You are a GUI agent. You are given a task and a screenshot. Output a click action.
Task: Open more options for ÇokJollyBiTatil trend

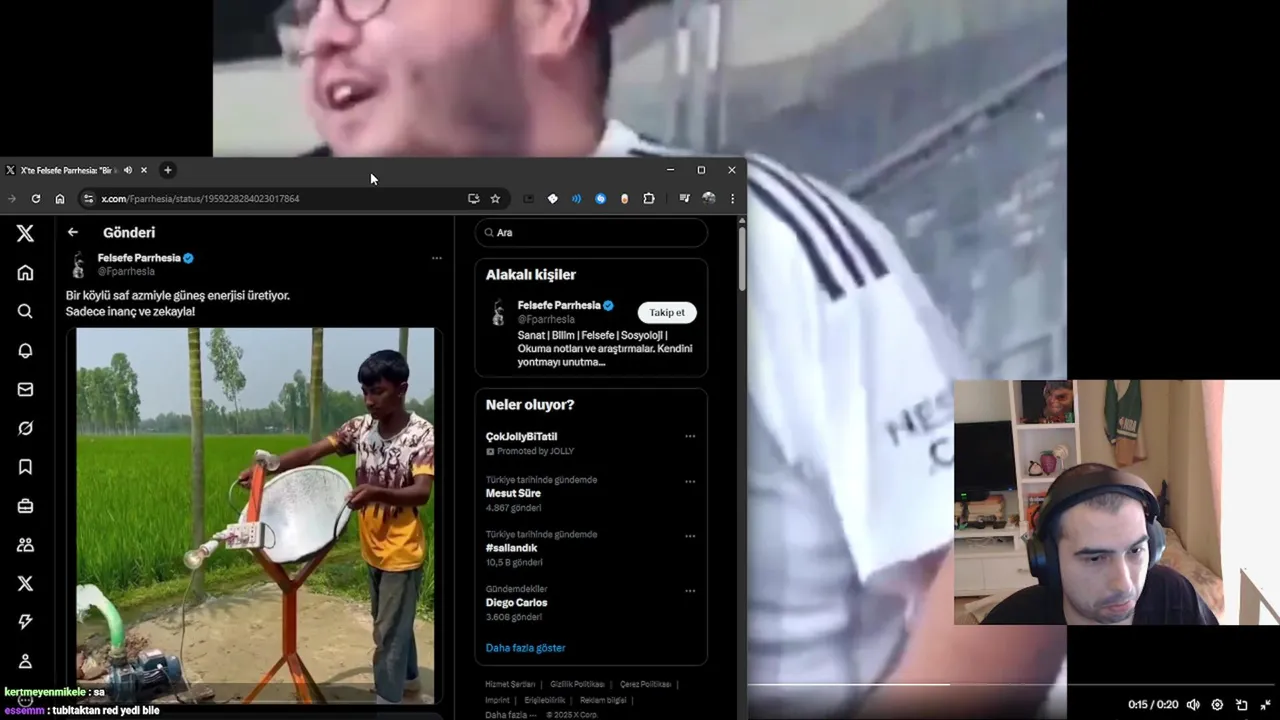click(690, 436)
